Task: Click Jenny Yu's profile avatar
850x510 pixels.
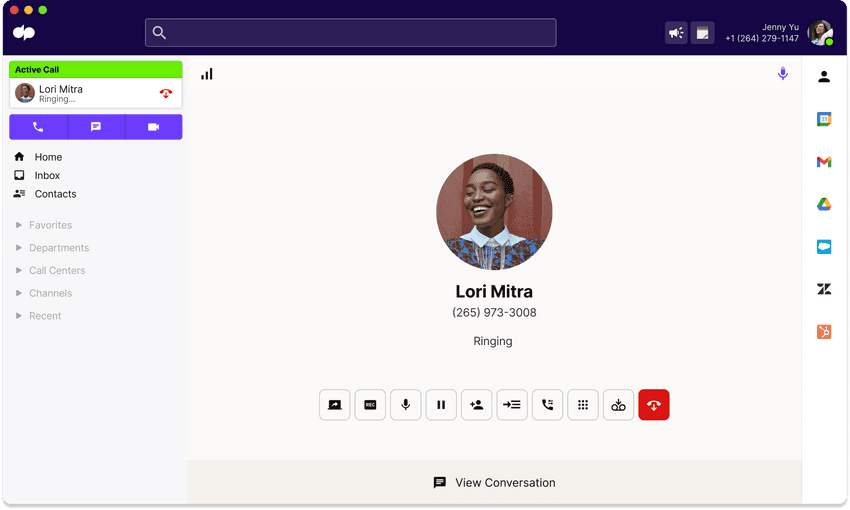Action: click(820, 33)
